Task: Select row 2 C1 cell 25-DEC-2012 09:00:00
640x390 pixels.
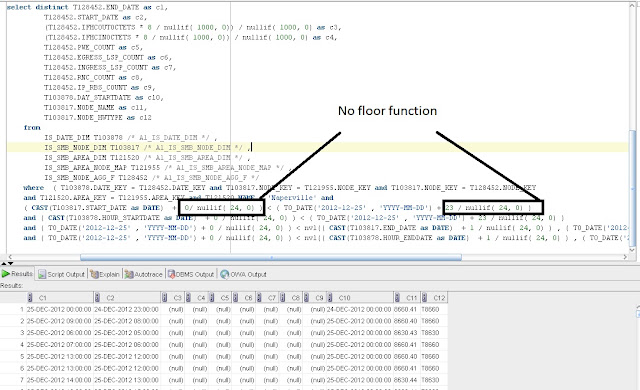Action: [59, 321]
